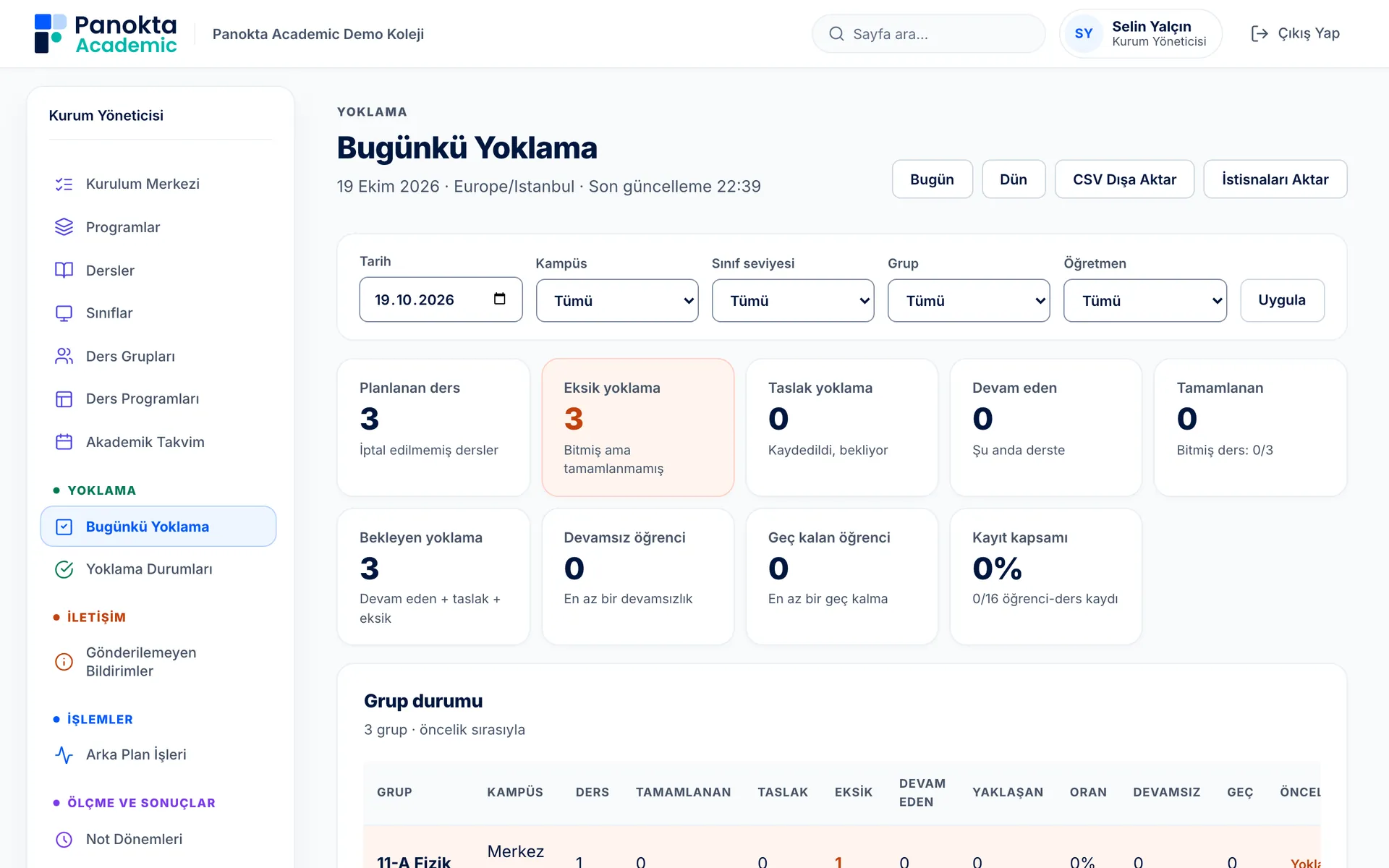Log out using Çıkış Yap
This screenshot has width=1389, height=868.
pyautogui.click(x=1295, y=33)
